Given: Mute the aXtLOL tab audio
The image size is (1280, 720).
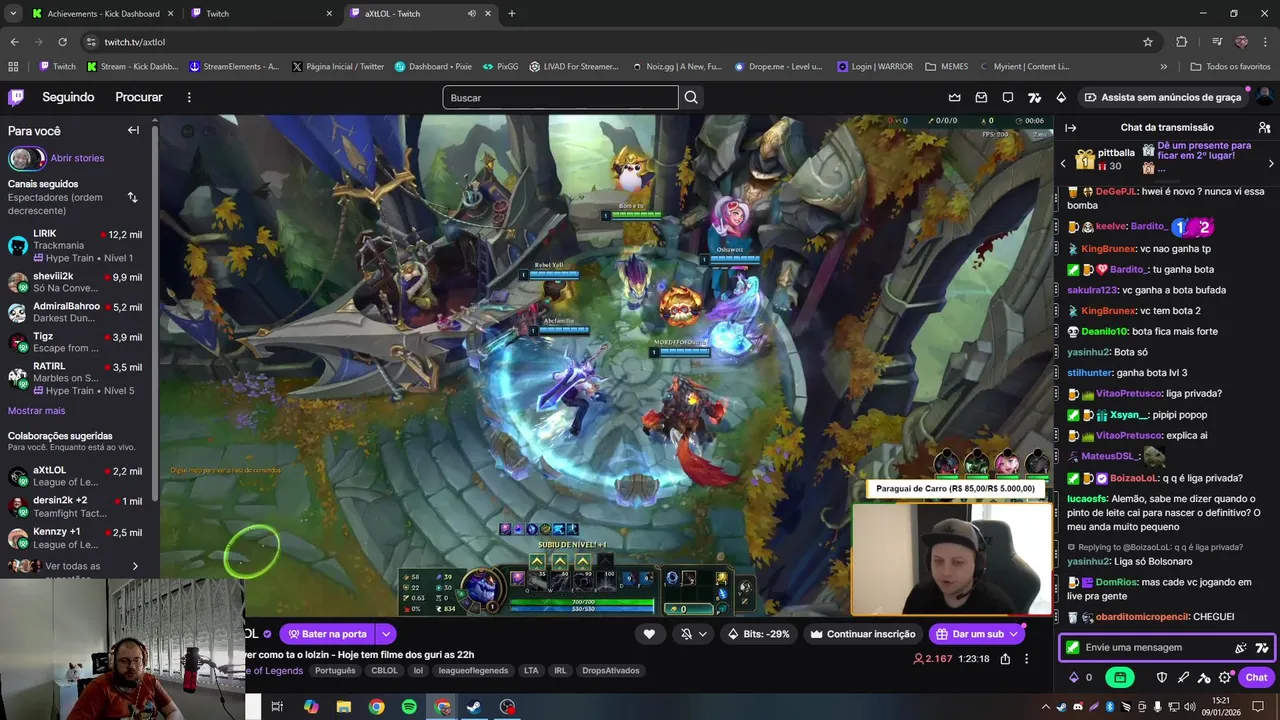Looking at the screenshot, I should click(472, 14).
